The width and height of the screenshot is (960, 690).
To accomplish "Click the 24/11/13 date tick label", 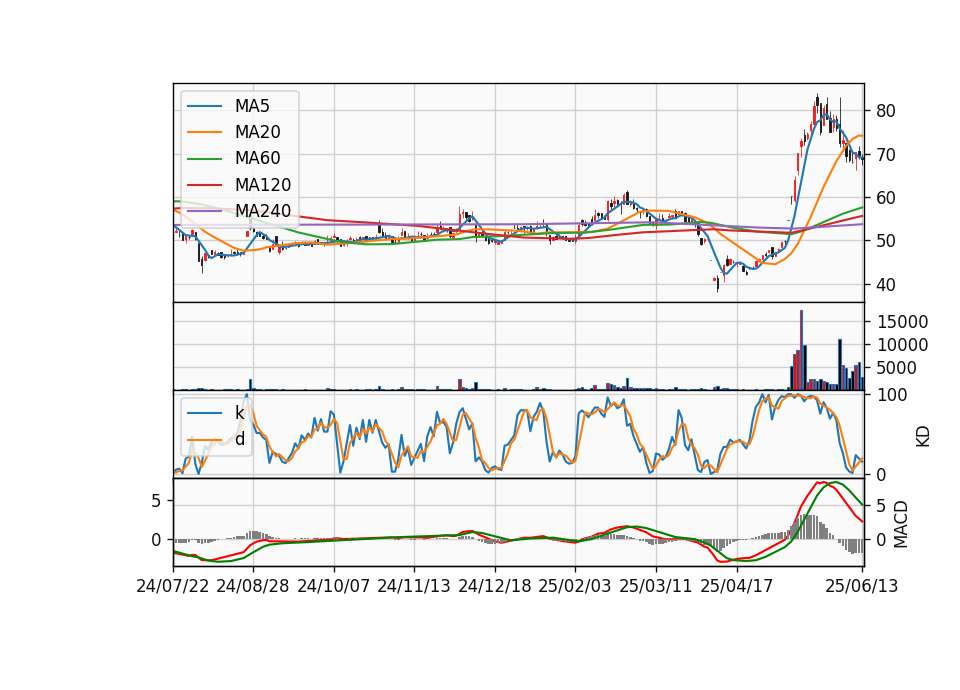I will pos(414,587).
